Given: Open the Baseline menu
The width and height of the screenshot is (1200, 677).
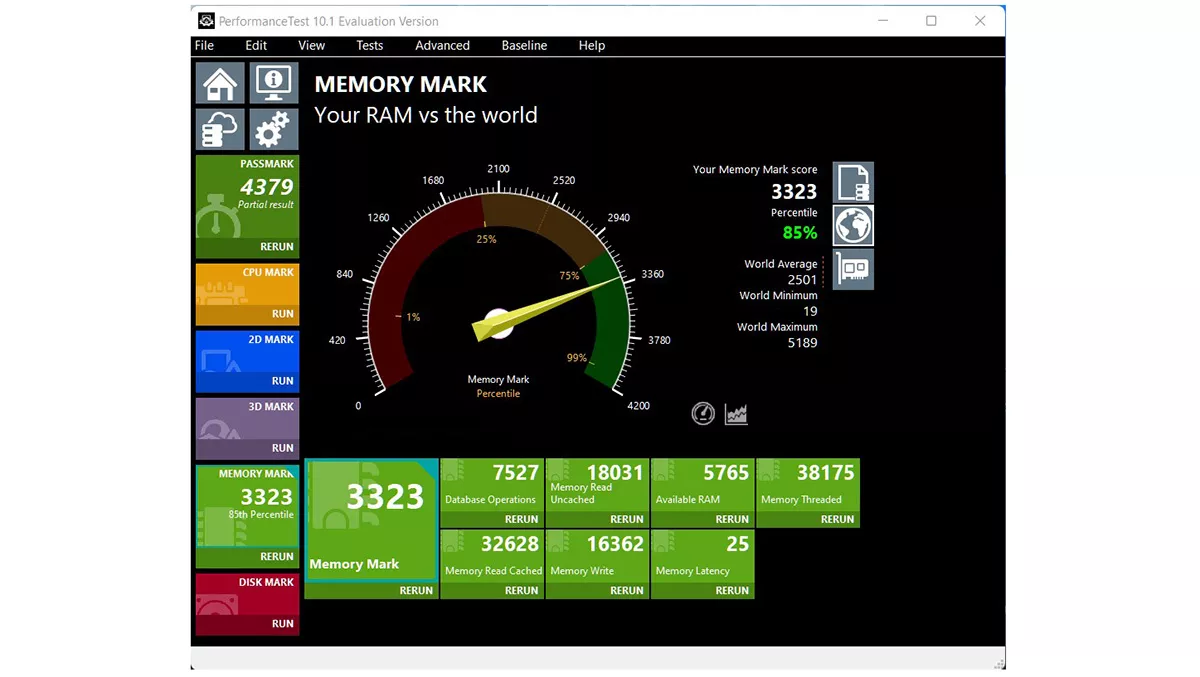Looking at the screenshot, I should 524,45.
